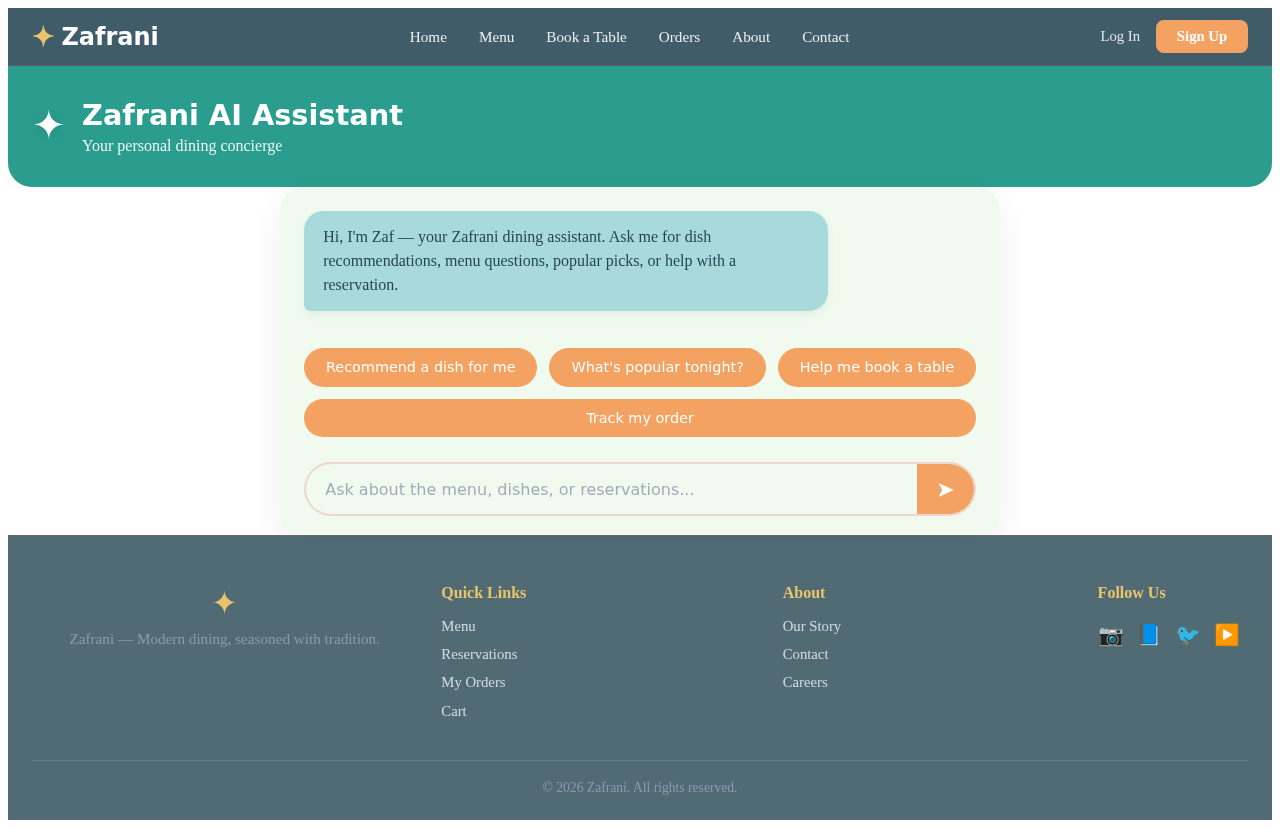Open footer Contact link under About
Image resolution: width=1280 pixels, height=828 pixels.
coord(806,654)
